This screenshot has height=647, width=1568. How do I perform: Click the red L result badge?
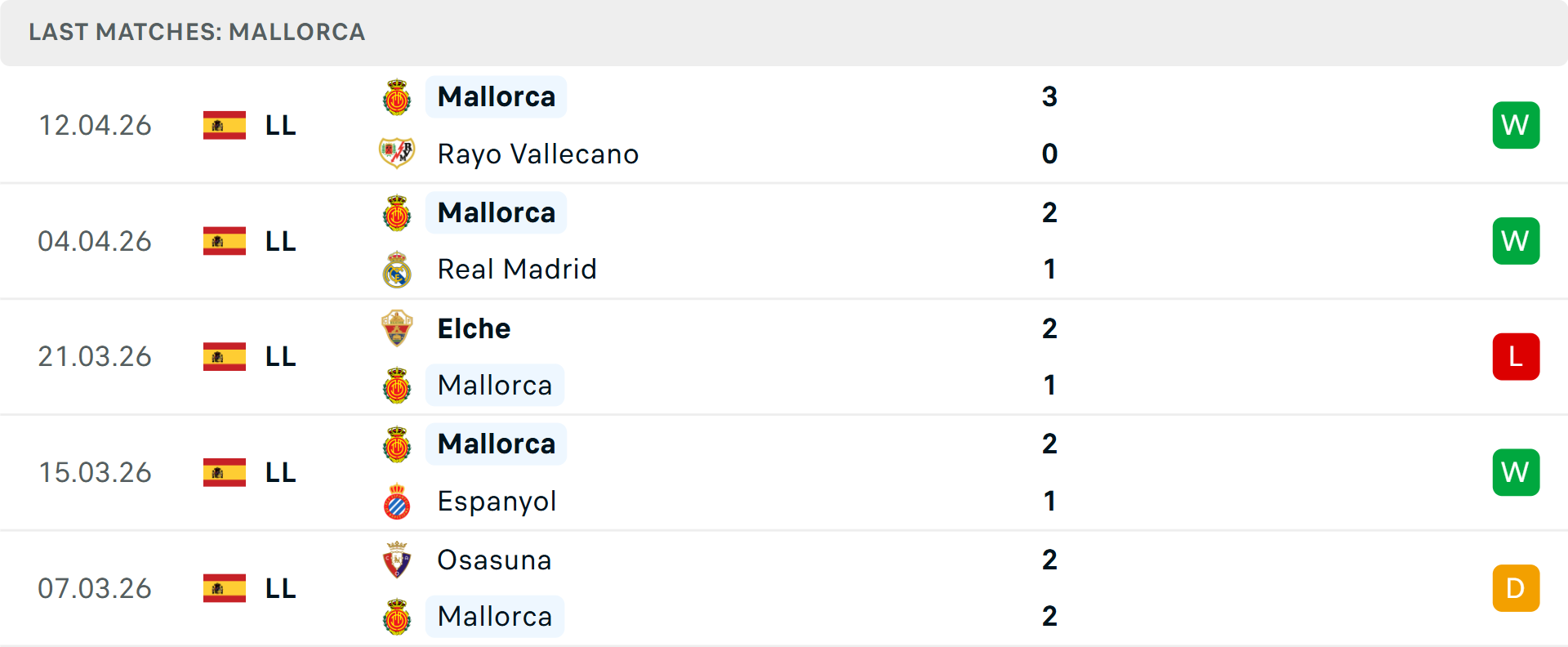pyautogui.click(x=1516, y=357)
